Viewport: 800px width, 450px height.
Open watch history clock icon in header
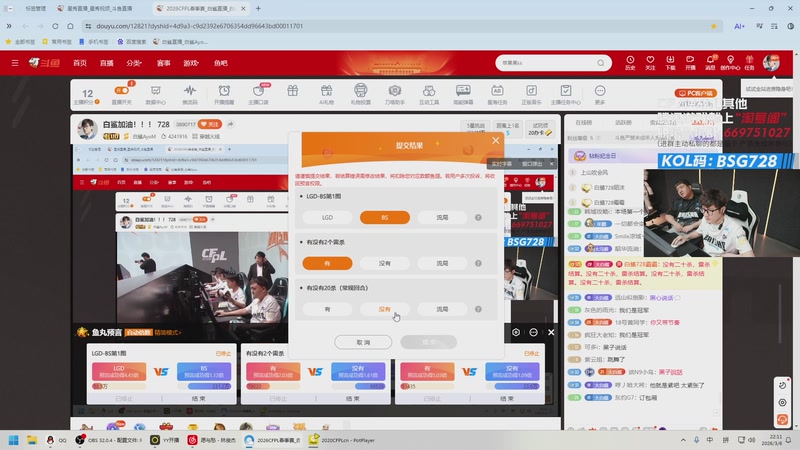pos(630,62)
